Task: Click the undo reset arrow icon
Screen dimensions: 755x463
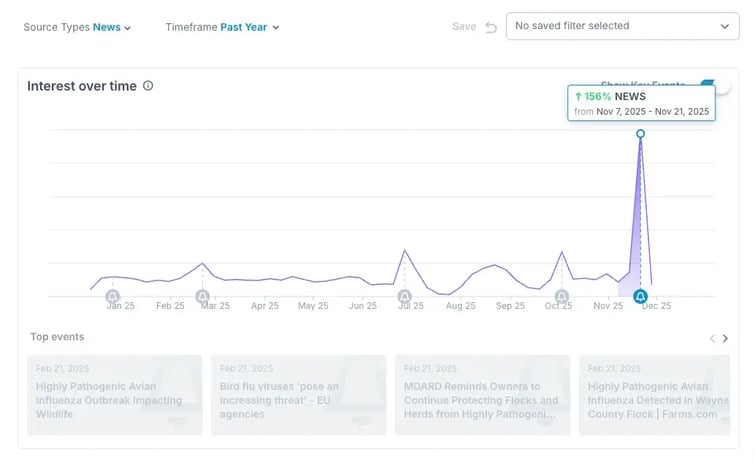Action: (491, 27)
